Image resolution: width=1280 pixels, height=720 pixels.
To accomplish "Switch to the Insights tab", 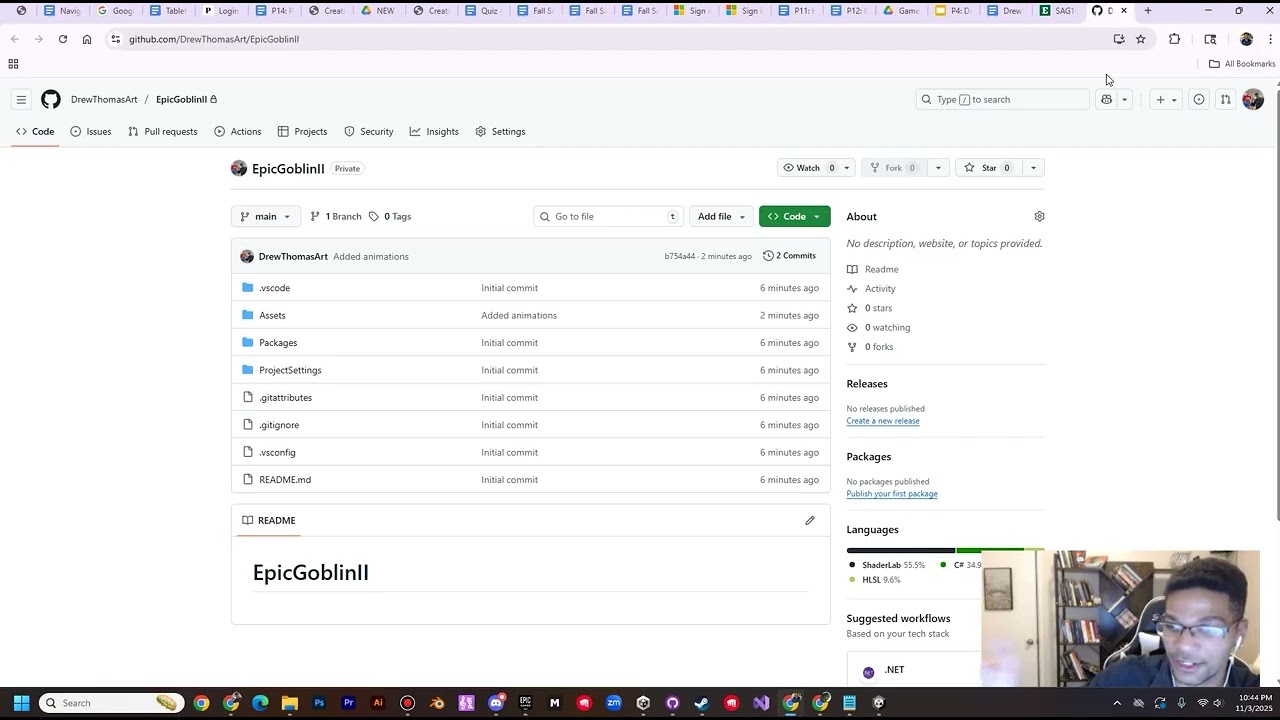I will coord(434,131).
